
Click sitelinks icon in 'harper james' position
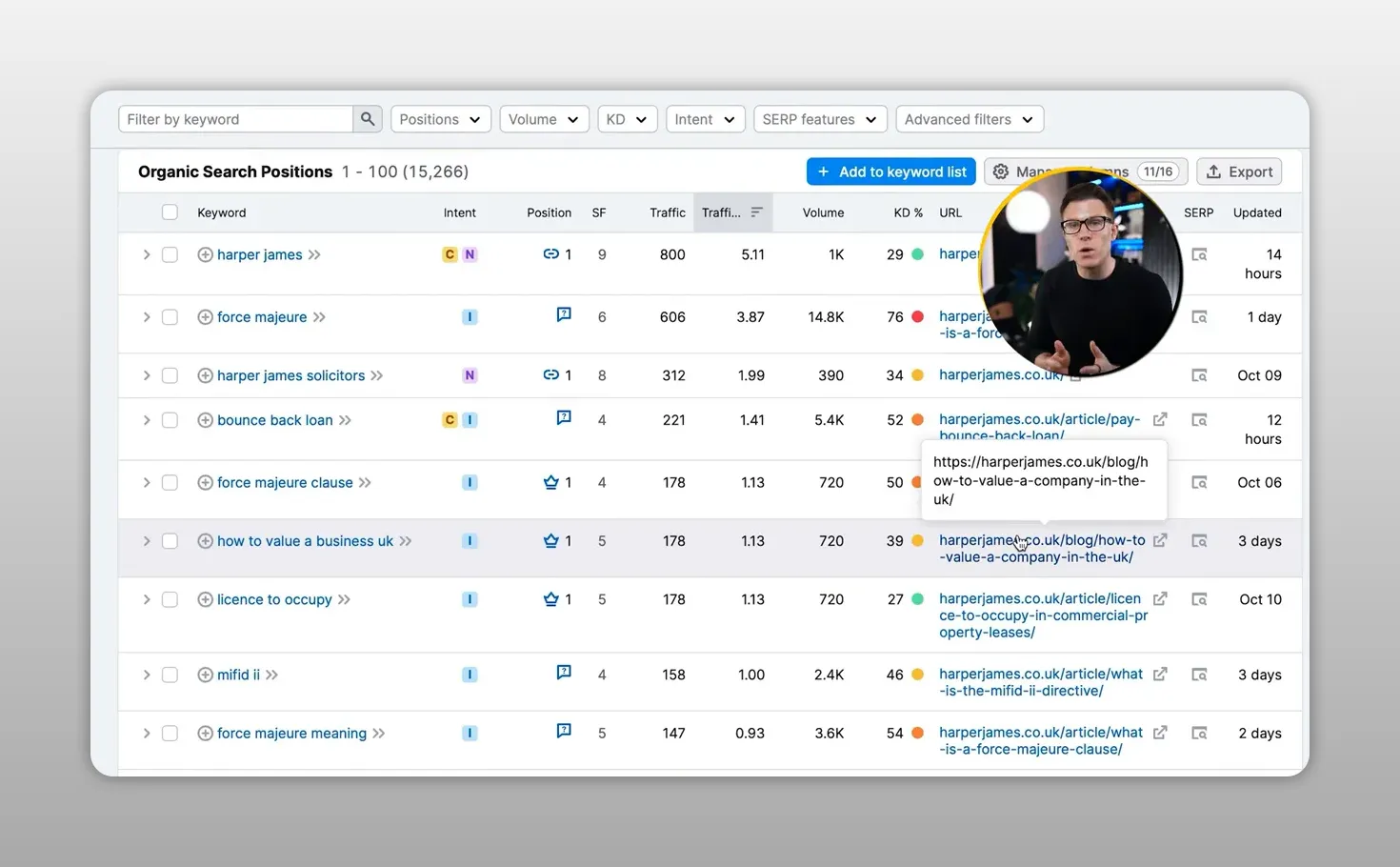coord(550,254)
